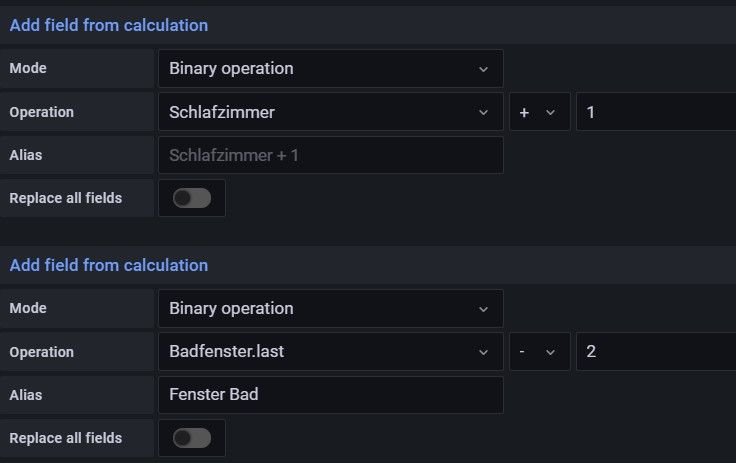
Task: Toggle Replace all fields in the Schlafzimmer calculation
Action: pos(192,198)
